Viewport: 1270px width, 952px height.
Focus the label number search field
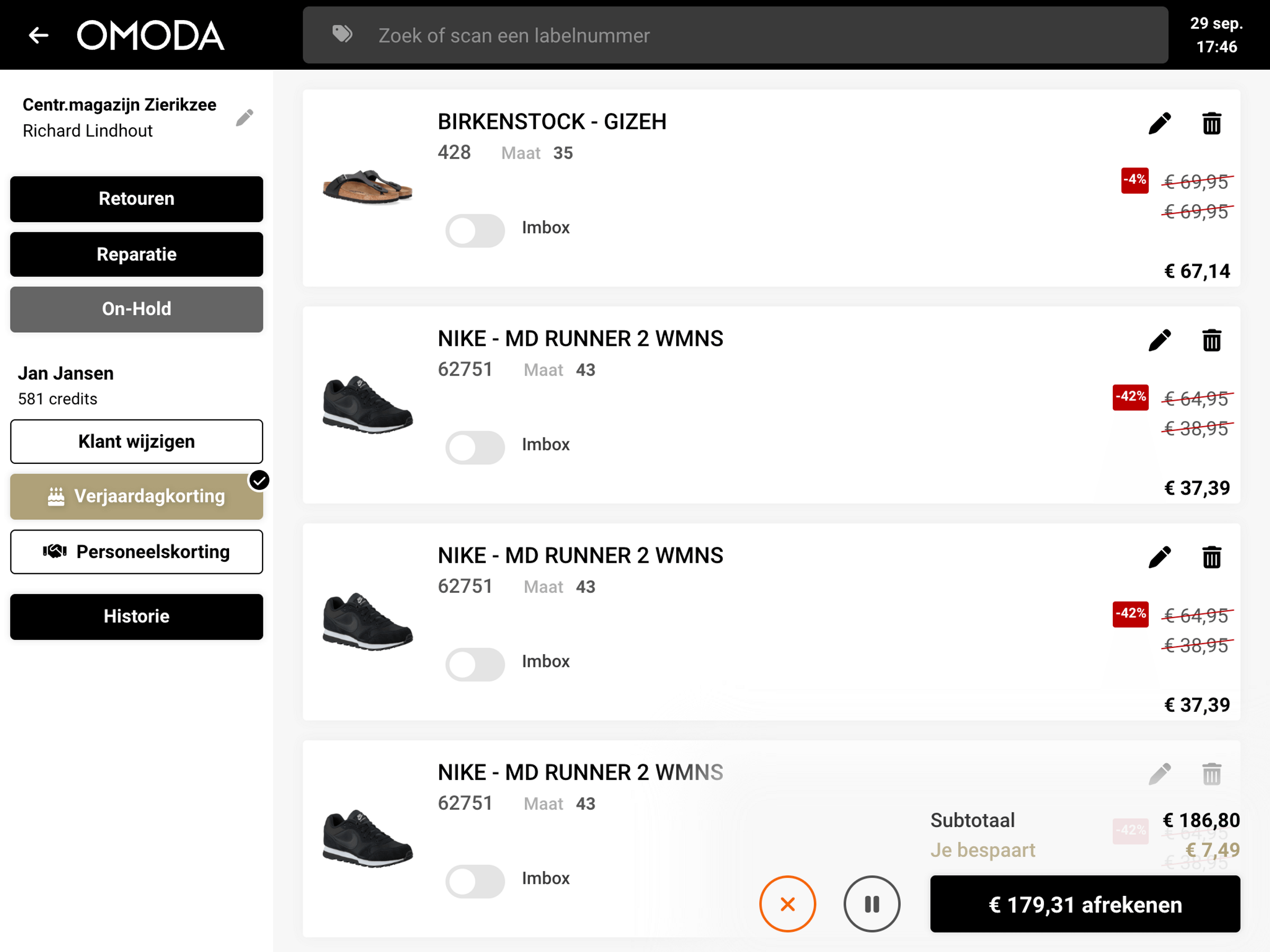(x=736, y=35)
